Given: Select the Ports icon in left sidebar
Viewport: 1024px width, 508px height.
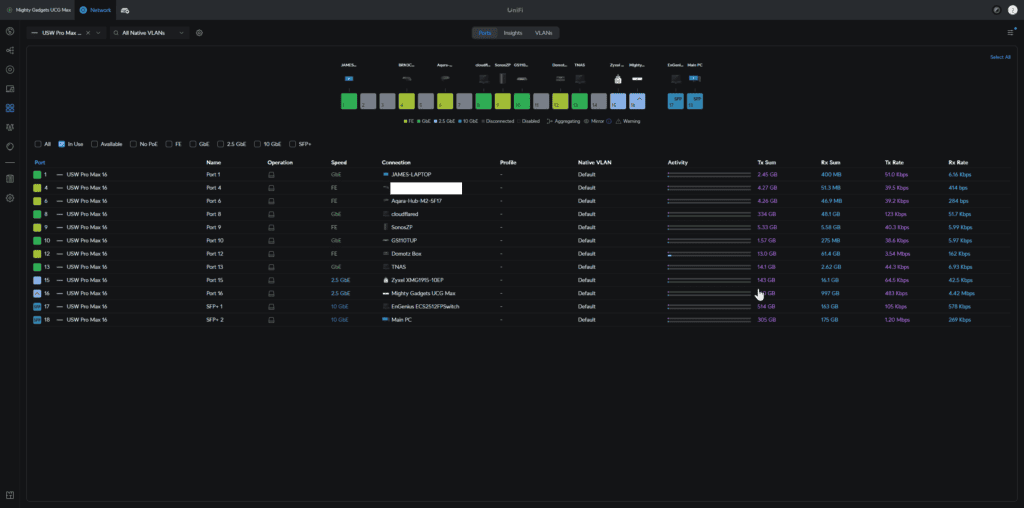Looking at the screenshot, I should pos(10,108).
